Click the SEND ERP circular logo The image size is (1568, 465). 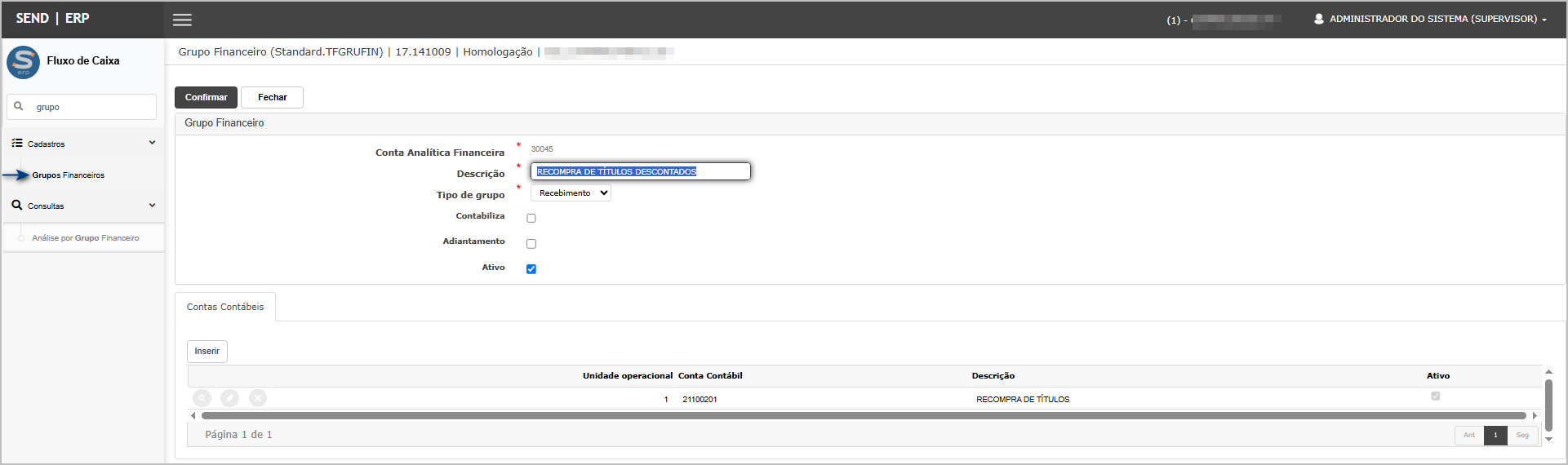[23, 62]
